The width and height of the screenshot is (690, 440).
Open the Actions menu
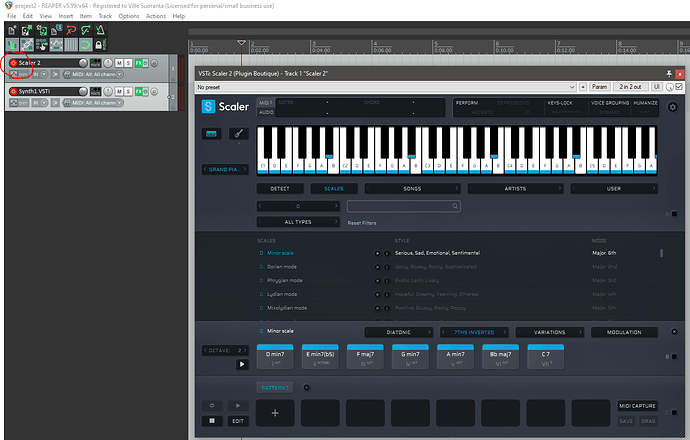(x=156, y=16)
